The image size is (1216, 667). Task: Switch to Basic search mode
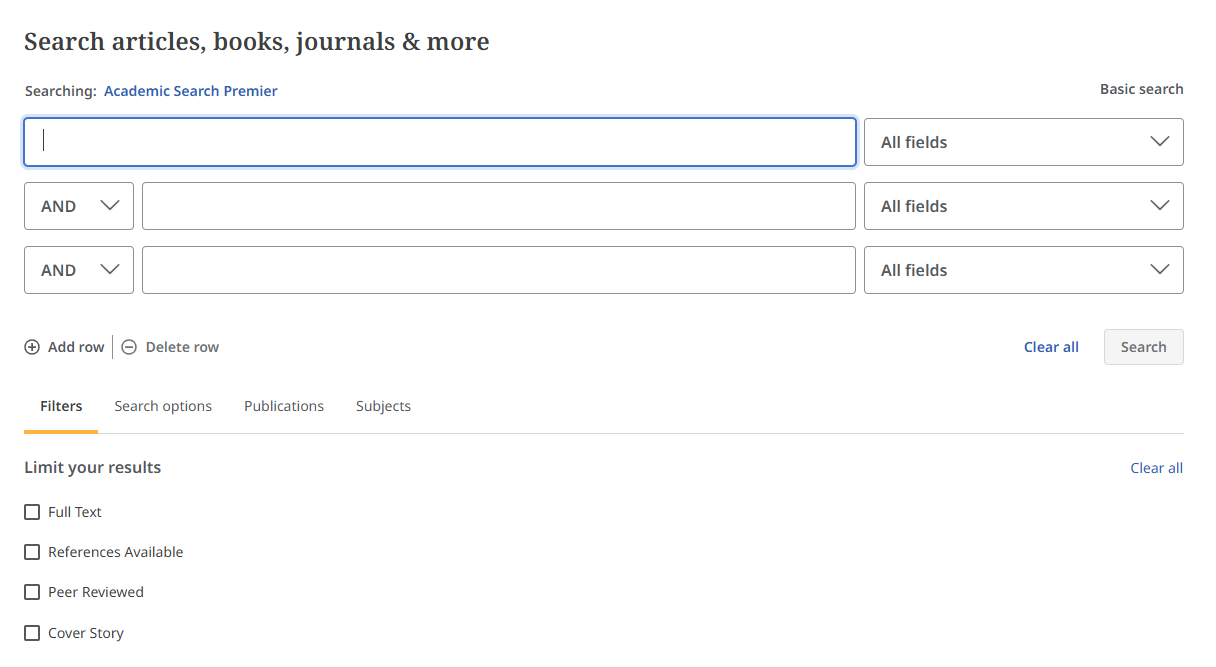pos(1140,88)
